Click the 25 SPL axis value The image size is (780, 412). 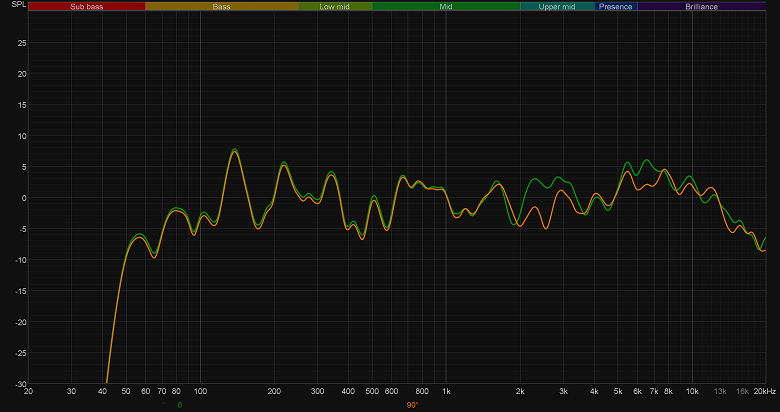[22, 43]
